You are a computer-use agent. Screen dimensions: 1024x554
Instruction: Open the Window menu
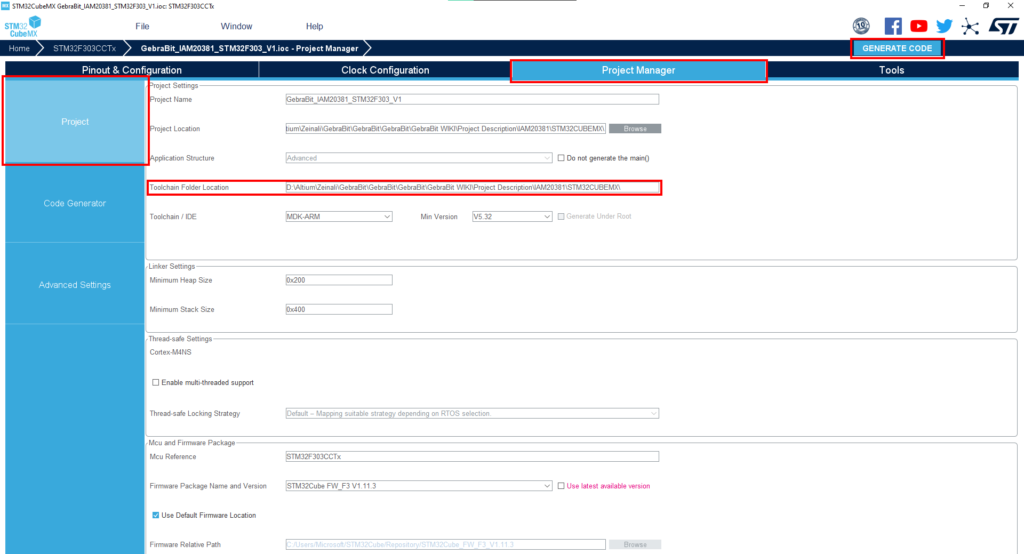pos(236,26)
